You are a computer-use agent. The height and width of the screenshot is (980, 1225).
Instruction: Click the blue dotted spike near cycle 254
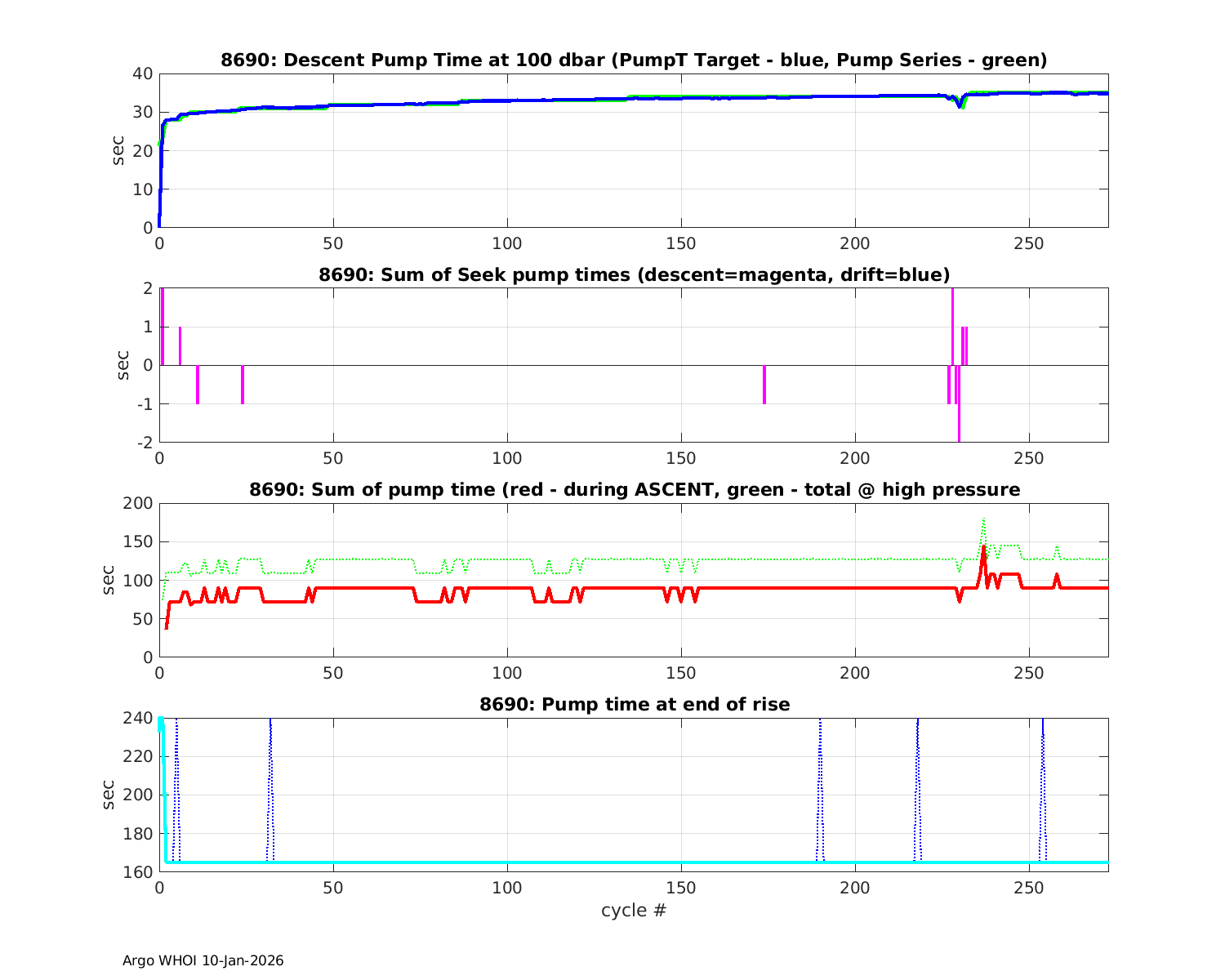point(1042,784)
